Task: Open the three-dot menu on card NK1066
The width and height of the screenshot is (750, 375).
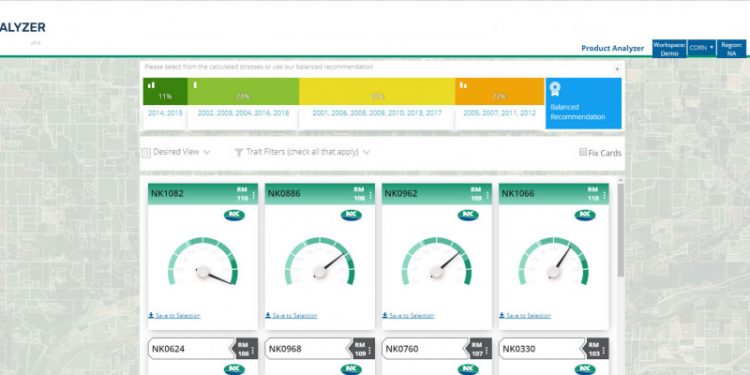Action: [604, 195]
